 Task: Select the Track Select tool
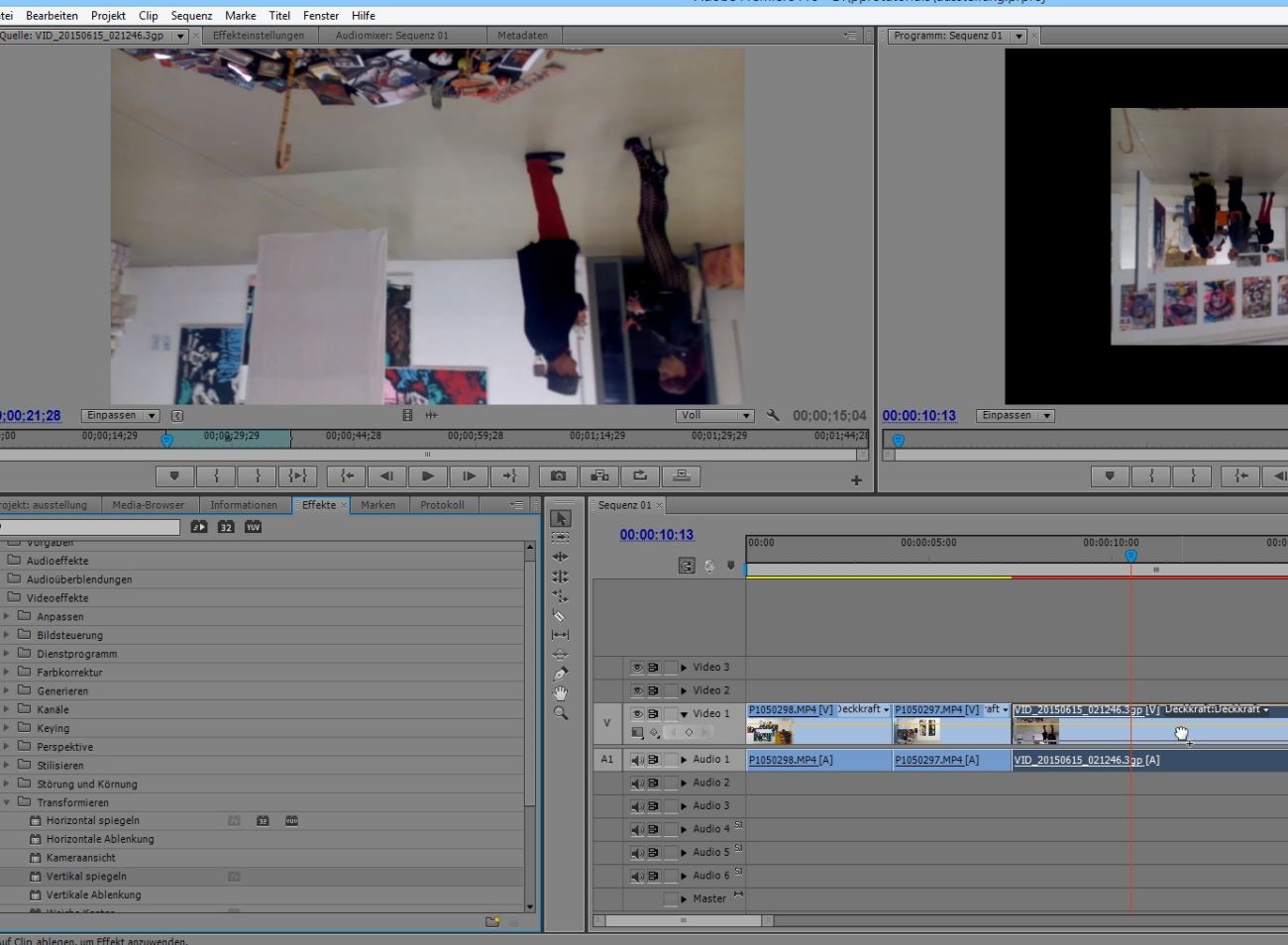pyautogui.click(x=561, y=537)
